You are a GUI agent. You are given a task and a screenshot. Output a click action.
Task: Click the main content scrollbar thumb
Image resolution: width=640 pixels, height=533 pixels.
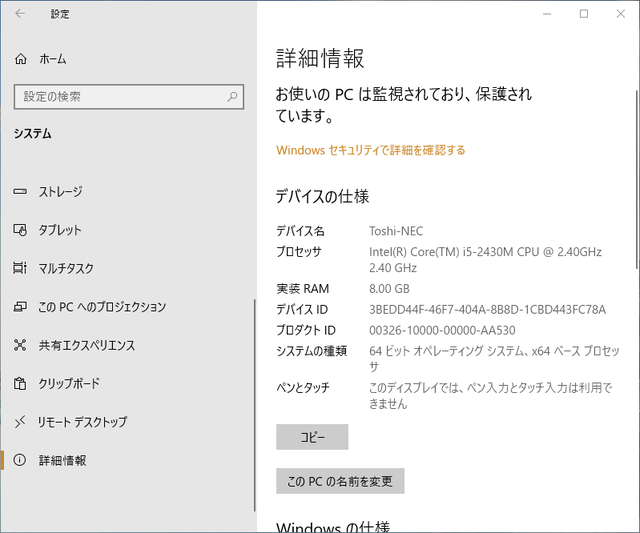click(x=637, y=179)
